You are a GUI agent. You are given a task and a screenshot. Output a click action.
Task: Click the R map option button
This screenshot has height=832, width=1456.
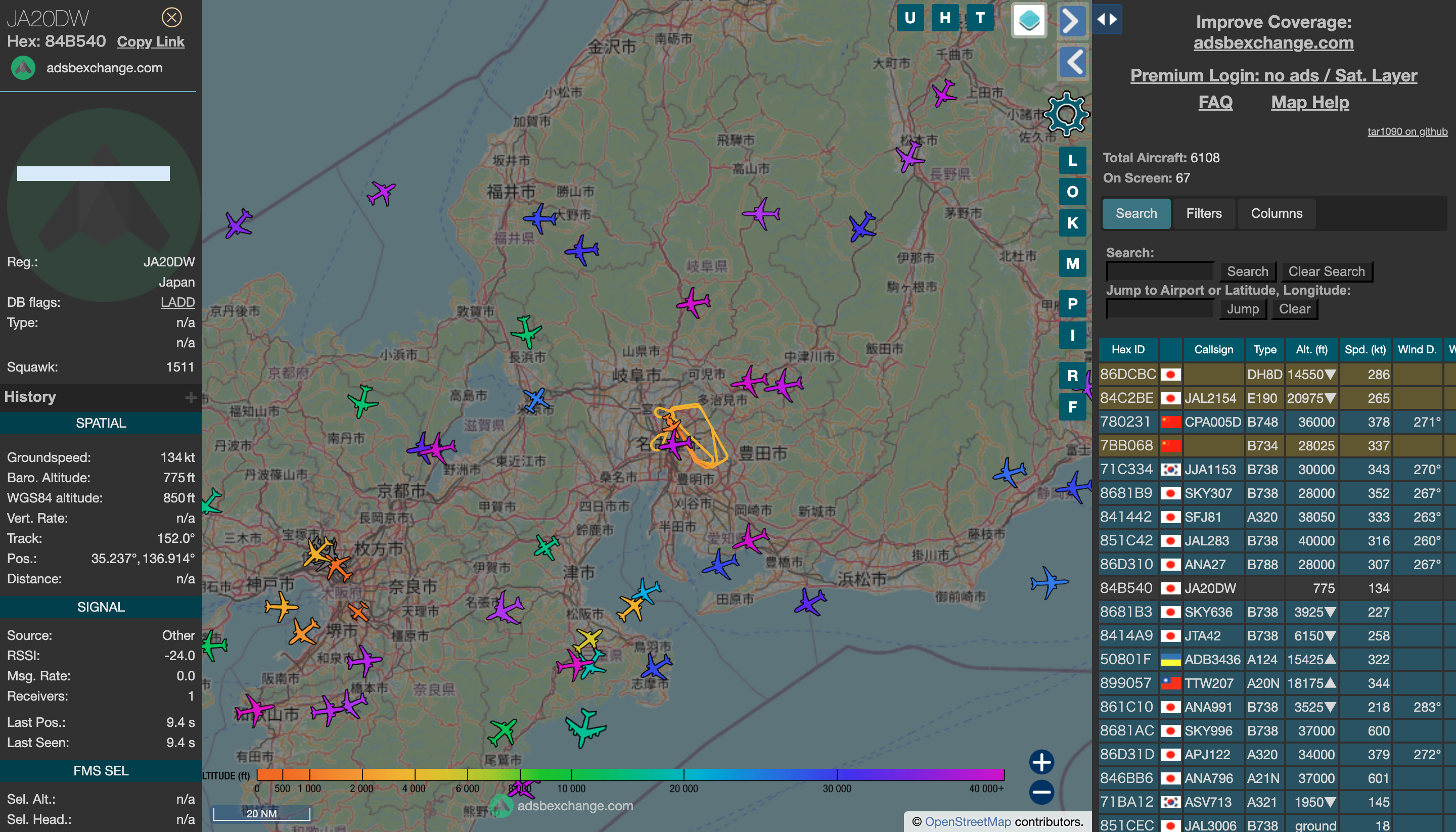1073,376
